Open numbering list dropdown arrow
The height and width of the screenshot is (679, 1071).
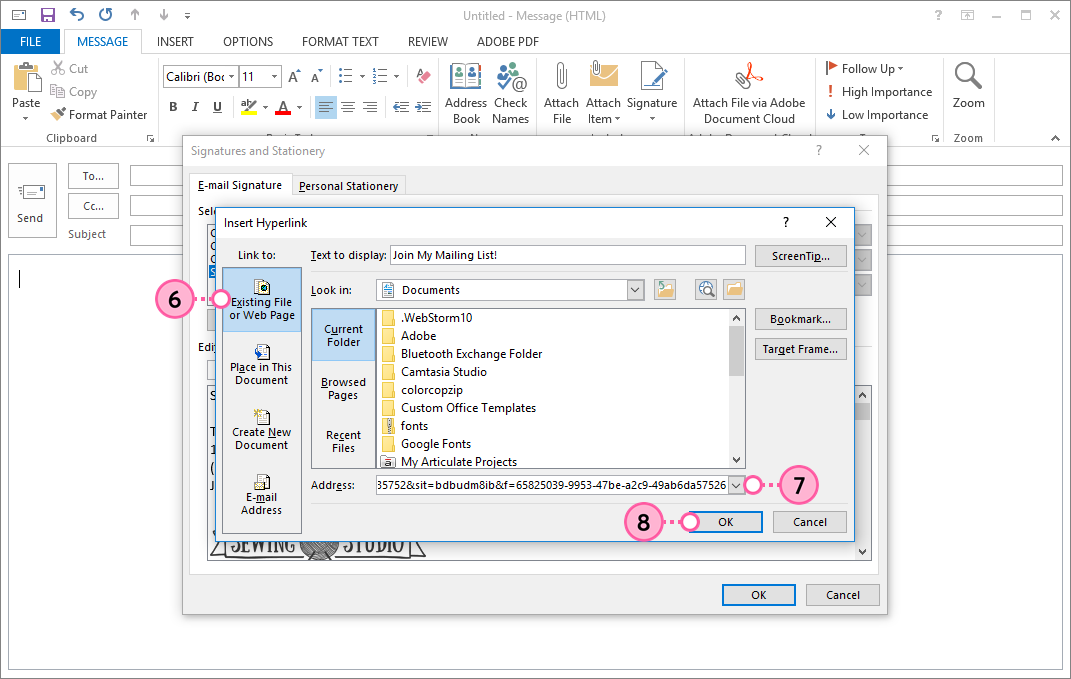(x=396, y=77)
